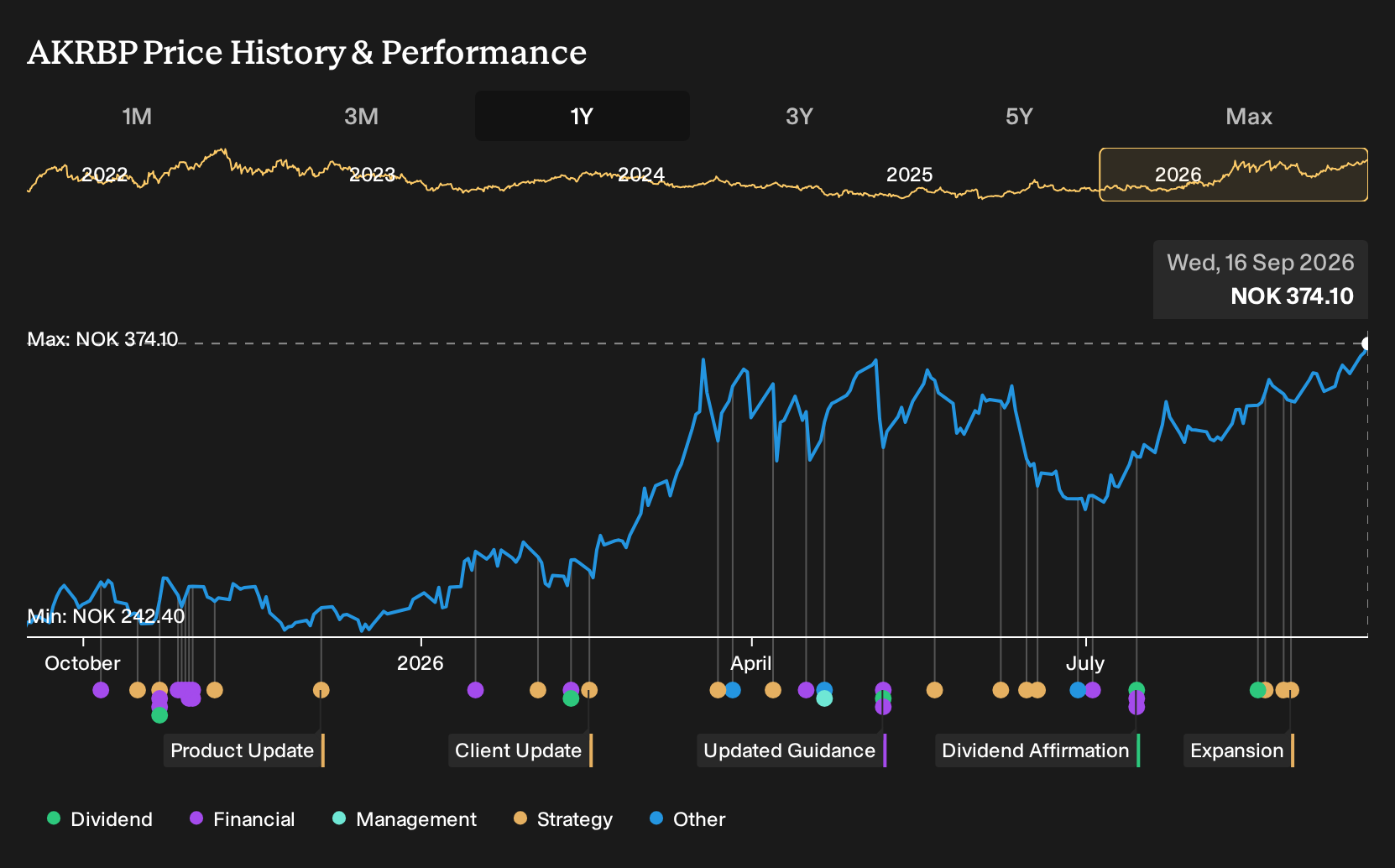This screenshot has width=1395, height=868.
Task: Click the purple Financial marker under October tick
Action: [x=101, y=690]
